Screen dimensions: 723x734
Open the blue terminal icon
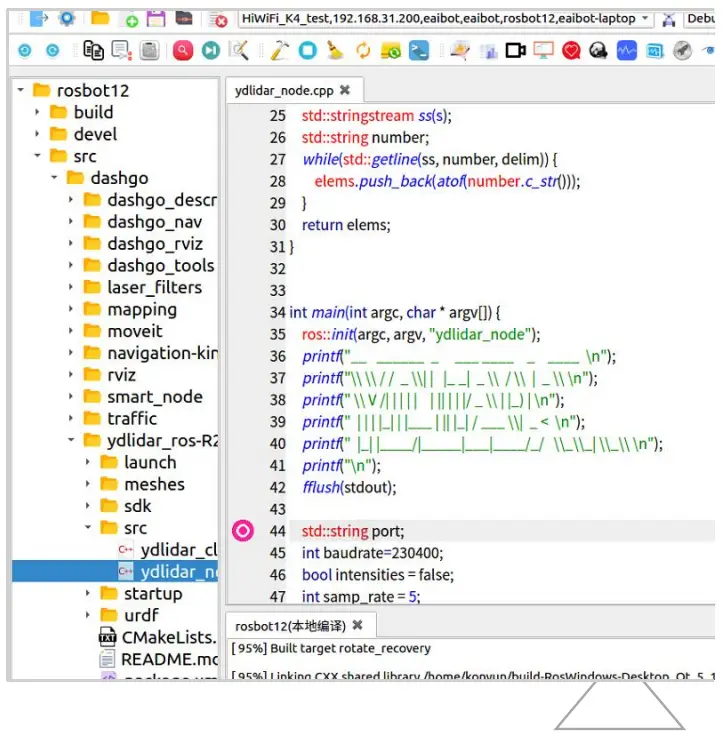tap(420, 50)
